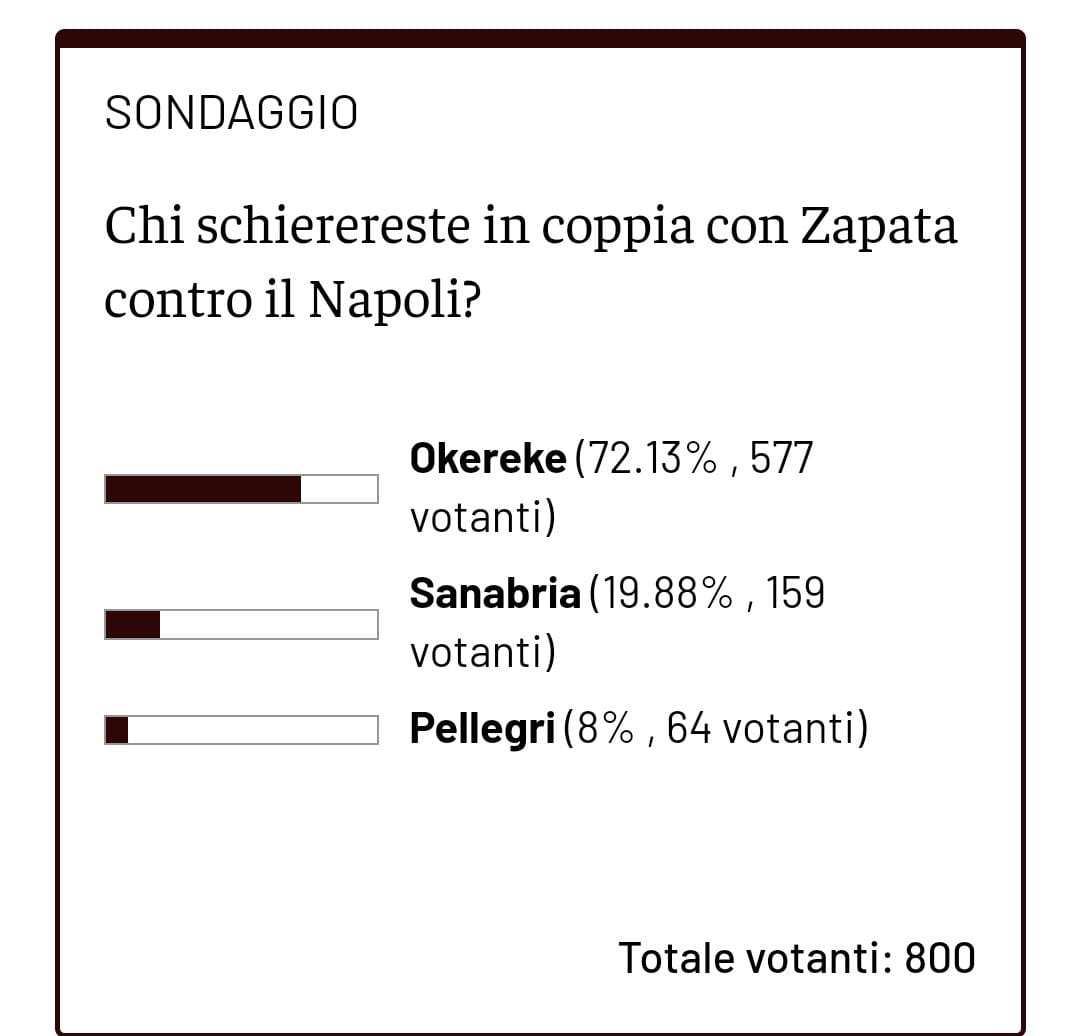Click the empty part of Pellegri's result bar
Image resolution: width=1080 pixels, height=1036 pixels.
pyautogui.click(x=252, y=730)
